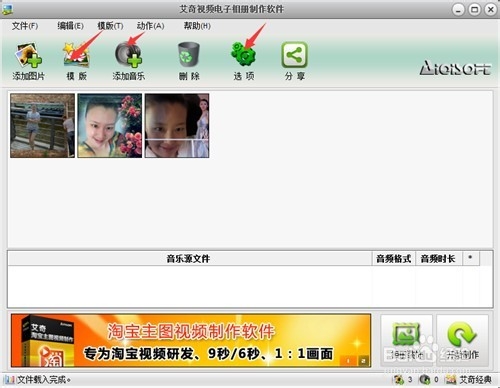Image resolution: width=500 pixels, height=388 pixels.
Task: Click the 音频格式 column header
Action: click(394, 259)
